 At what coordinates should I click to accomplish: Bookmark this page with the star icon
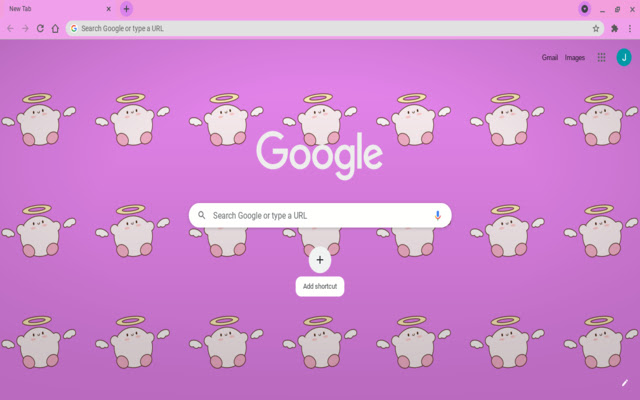click(596, 28)
